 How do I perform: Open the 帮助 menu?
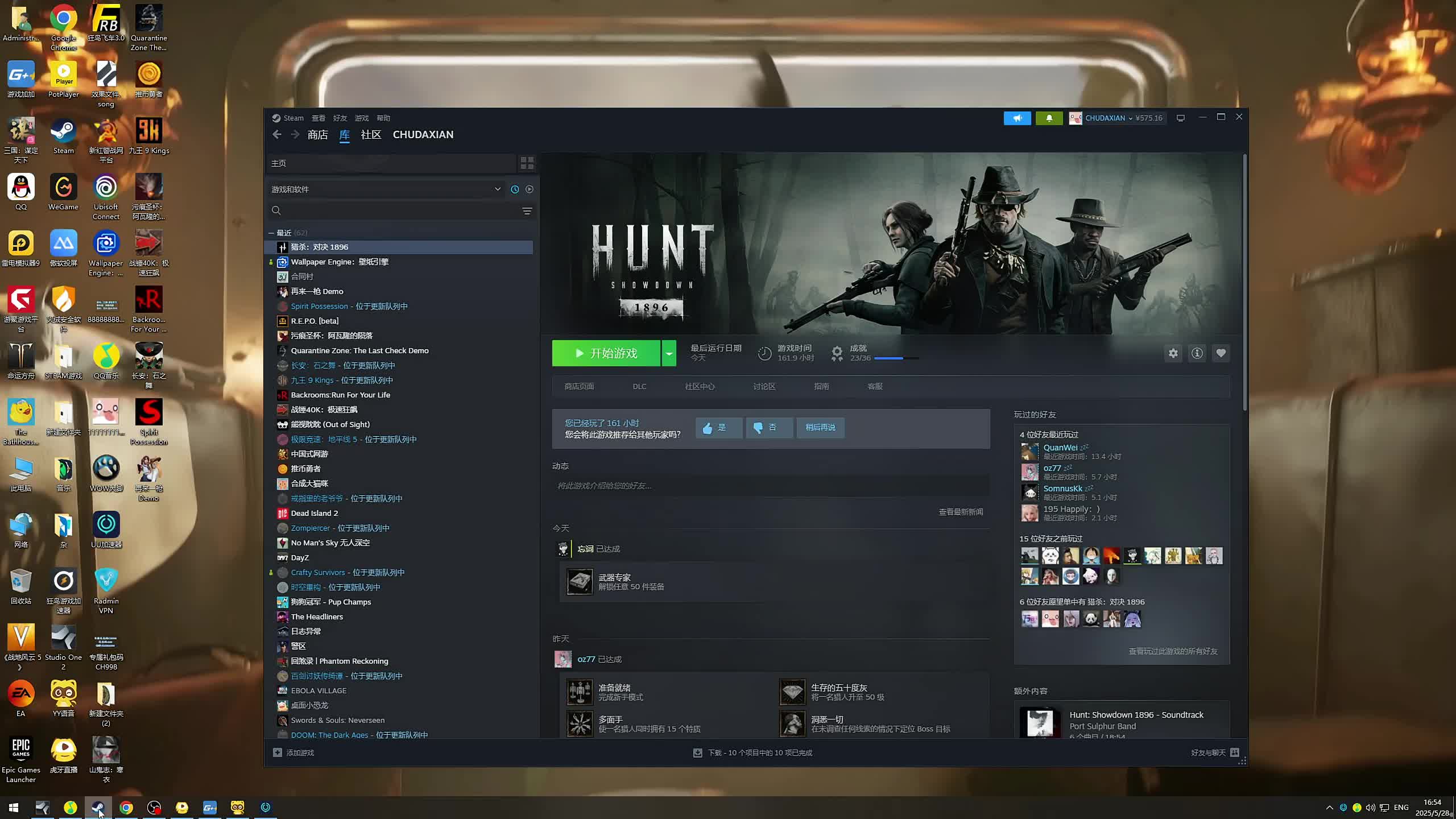(383, 118)
